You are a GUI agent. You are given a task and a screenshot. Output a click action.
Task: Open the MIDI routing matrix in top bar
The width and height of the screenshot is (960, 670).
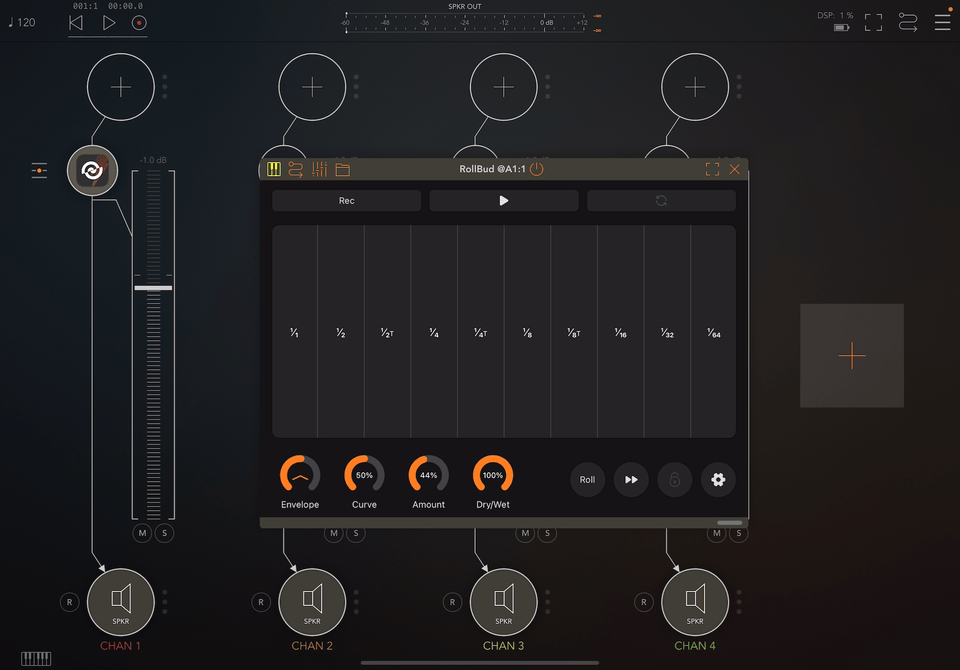[x=907, y=22]
